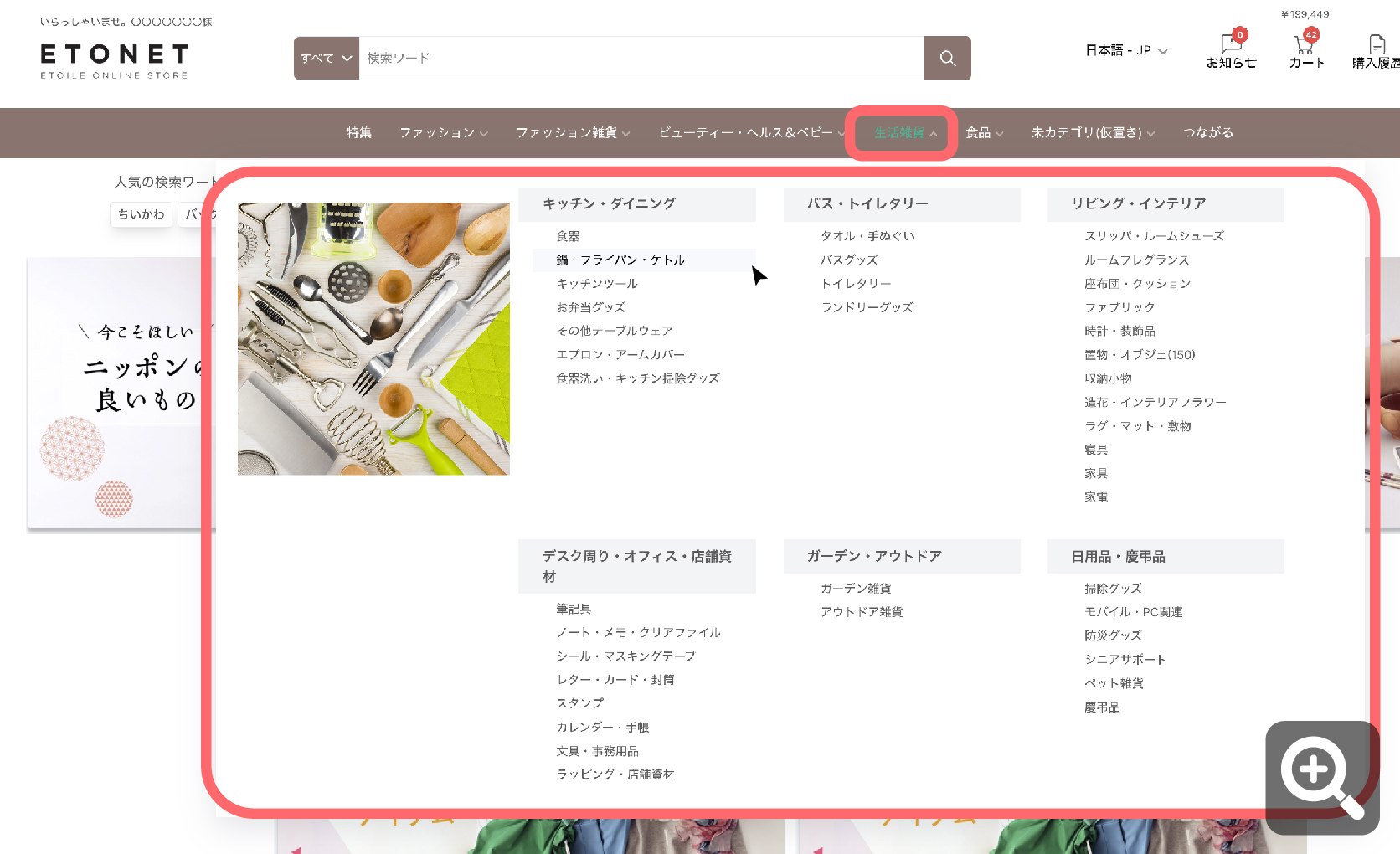Expand the 食品 menu

(x=985, y=132)
